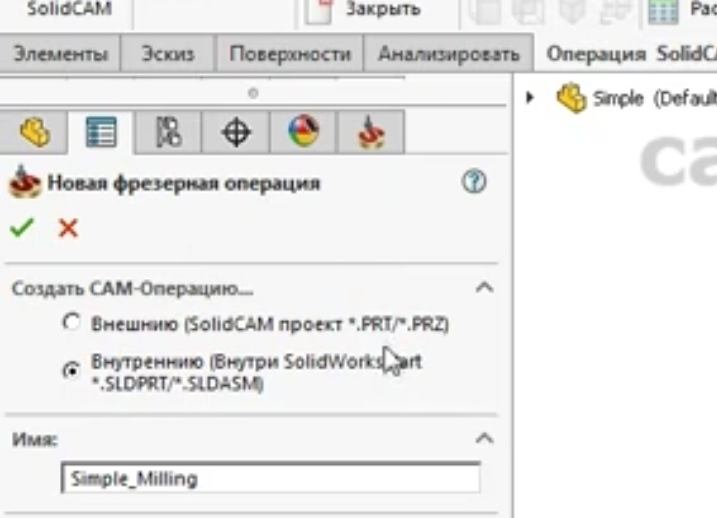
Task: Switch to the Поверхности tab
Action: pos(290,54)
